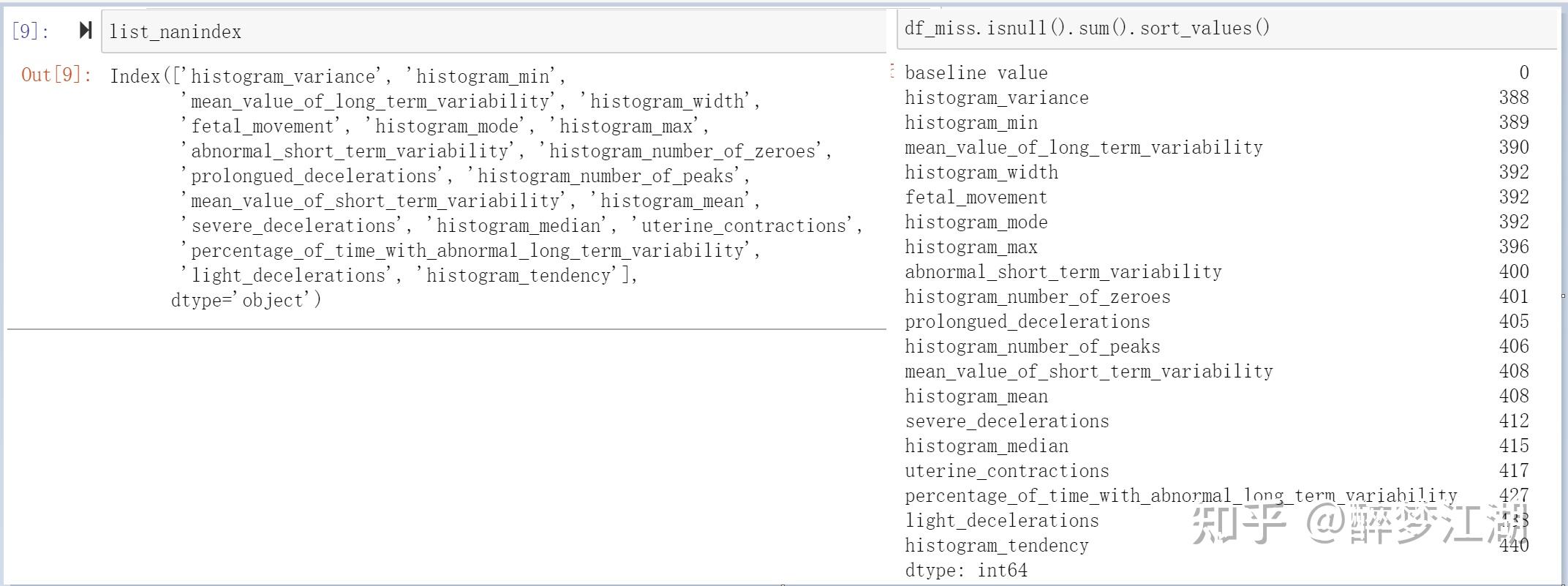Click the list_nanindex code input cell
The height and width of the screenshot is (586, 1568).
click(494, 31)
